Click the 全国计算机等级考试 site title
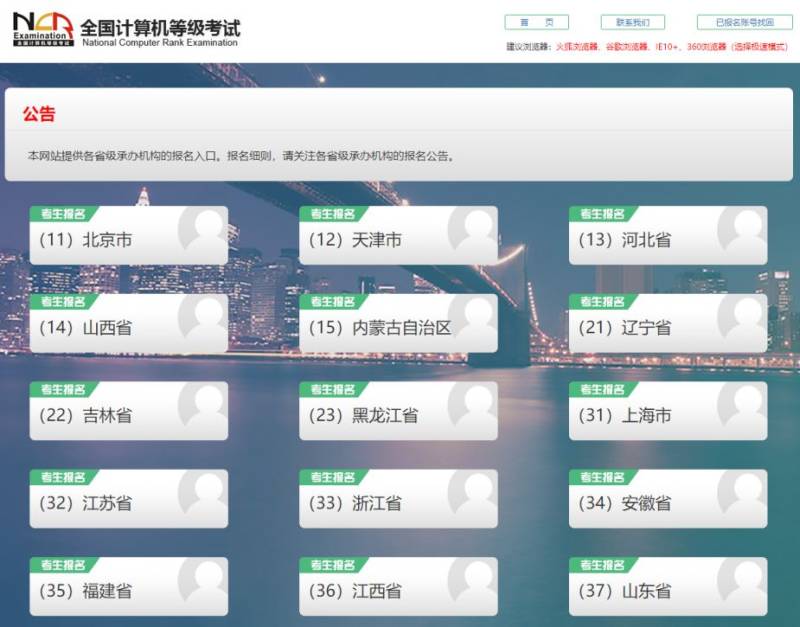Viewport: 800px width, 627px height. pos(160,28)
